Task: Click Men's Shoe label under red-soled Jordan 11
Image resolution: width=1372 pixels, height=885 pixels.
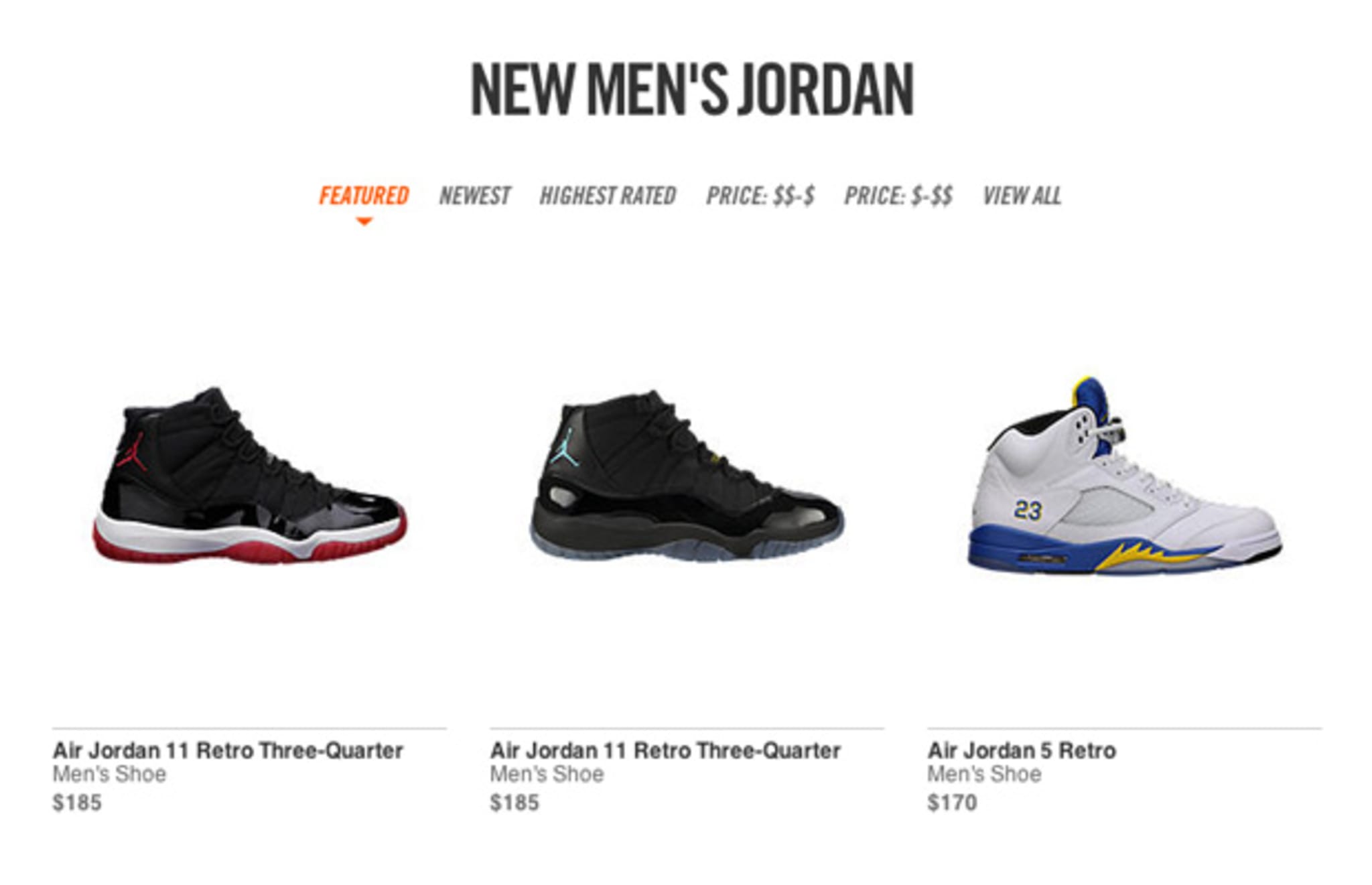Action: pyautogui.click(x=109, y=774)
